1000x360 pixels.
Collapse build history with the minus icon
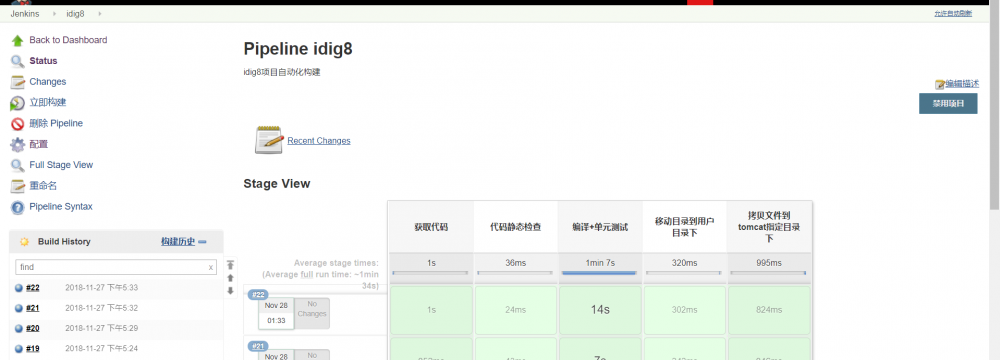(202, 242)
